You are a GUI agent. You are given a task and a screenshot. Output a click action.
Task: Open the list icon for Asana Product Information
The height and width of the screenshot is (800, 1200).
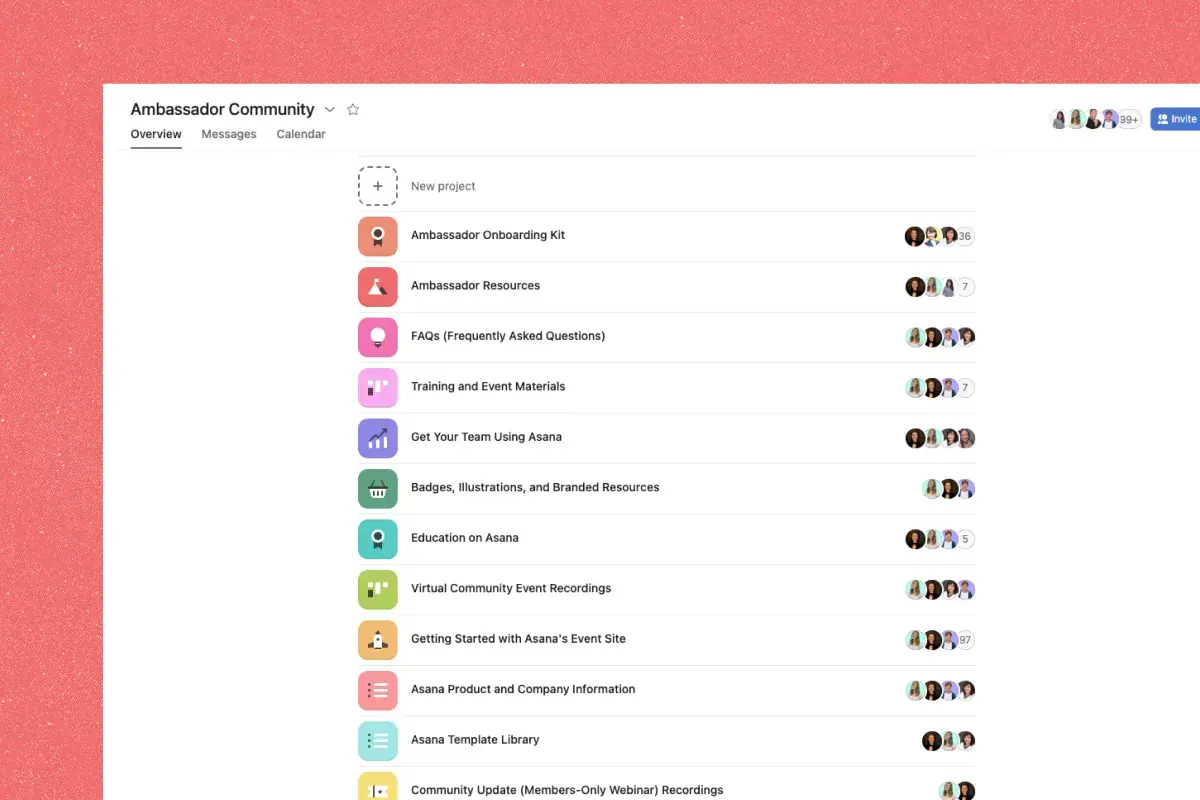(377, 690)
